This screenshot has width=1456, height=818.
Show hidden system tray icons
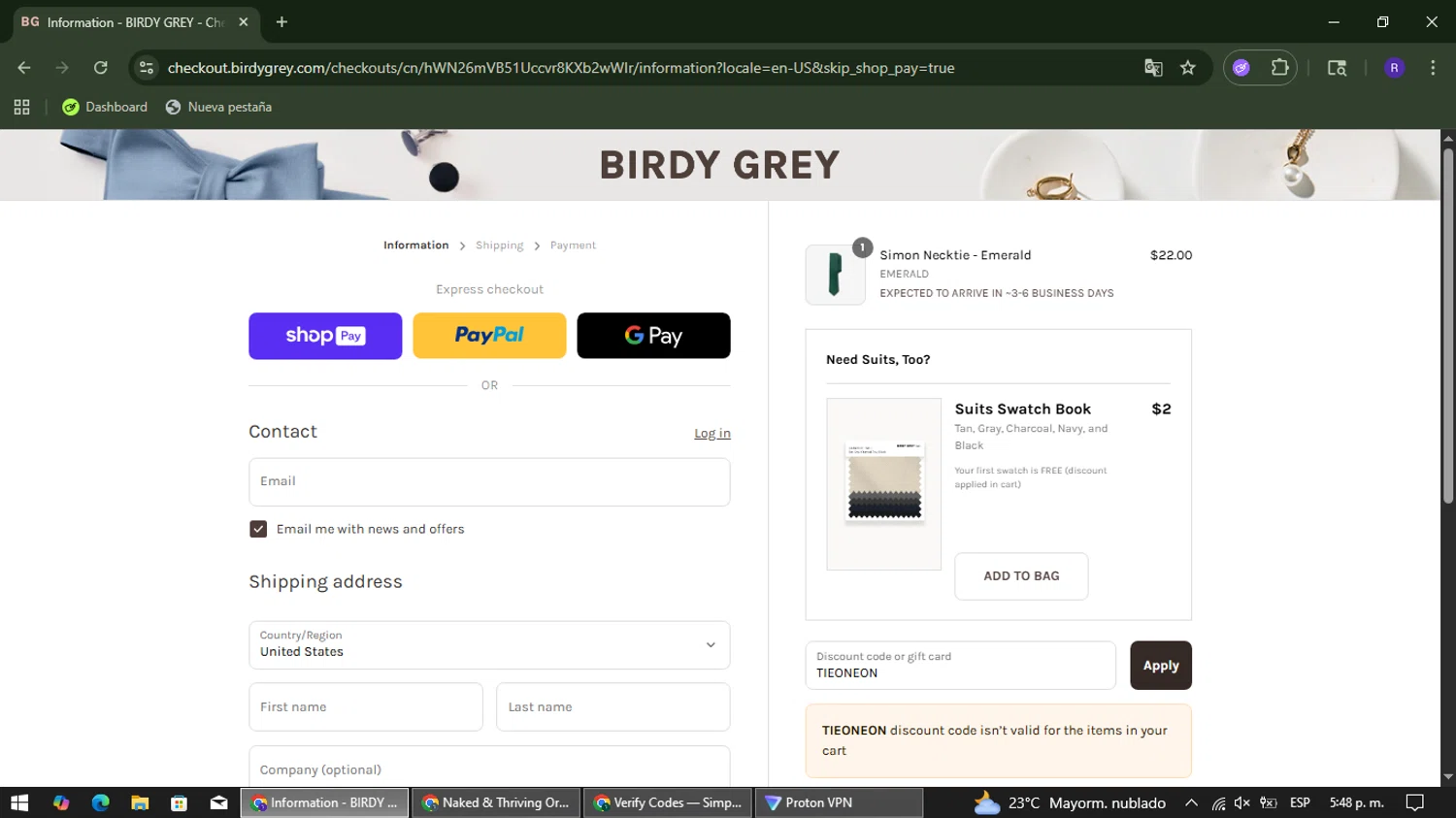1191,802
